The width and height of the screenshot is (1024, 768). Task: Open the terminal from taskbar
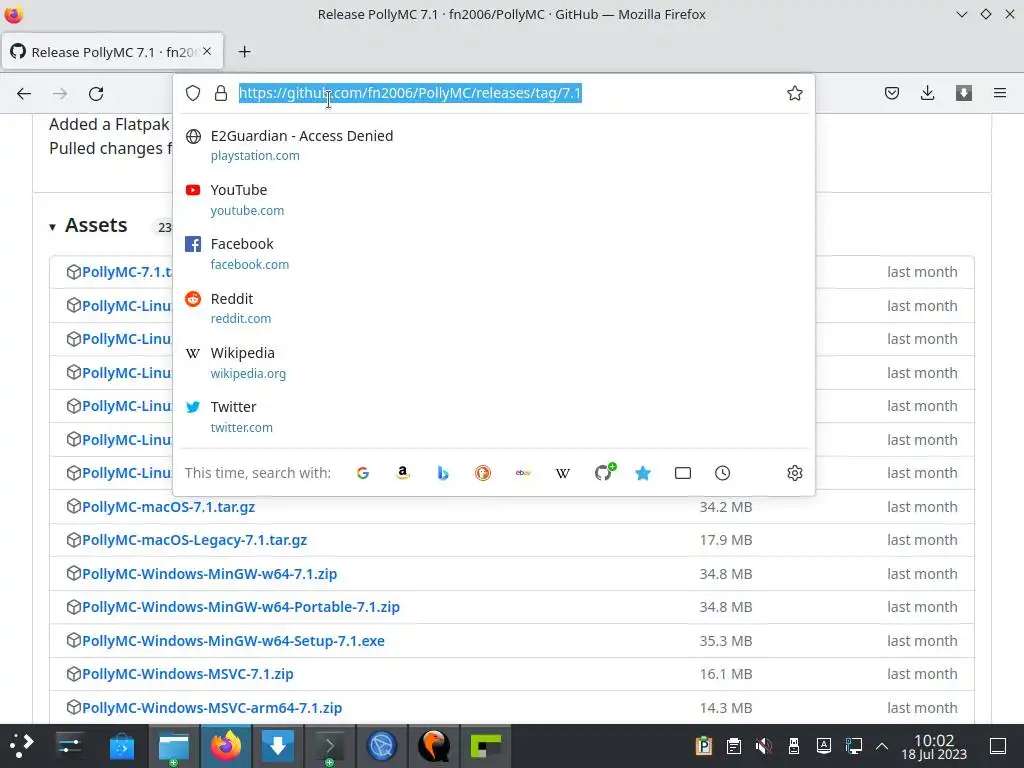tap(330, 746)
